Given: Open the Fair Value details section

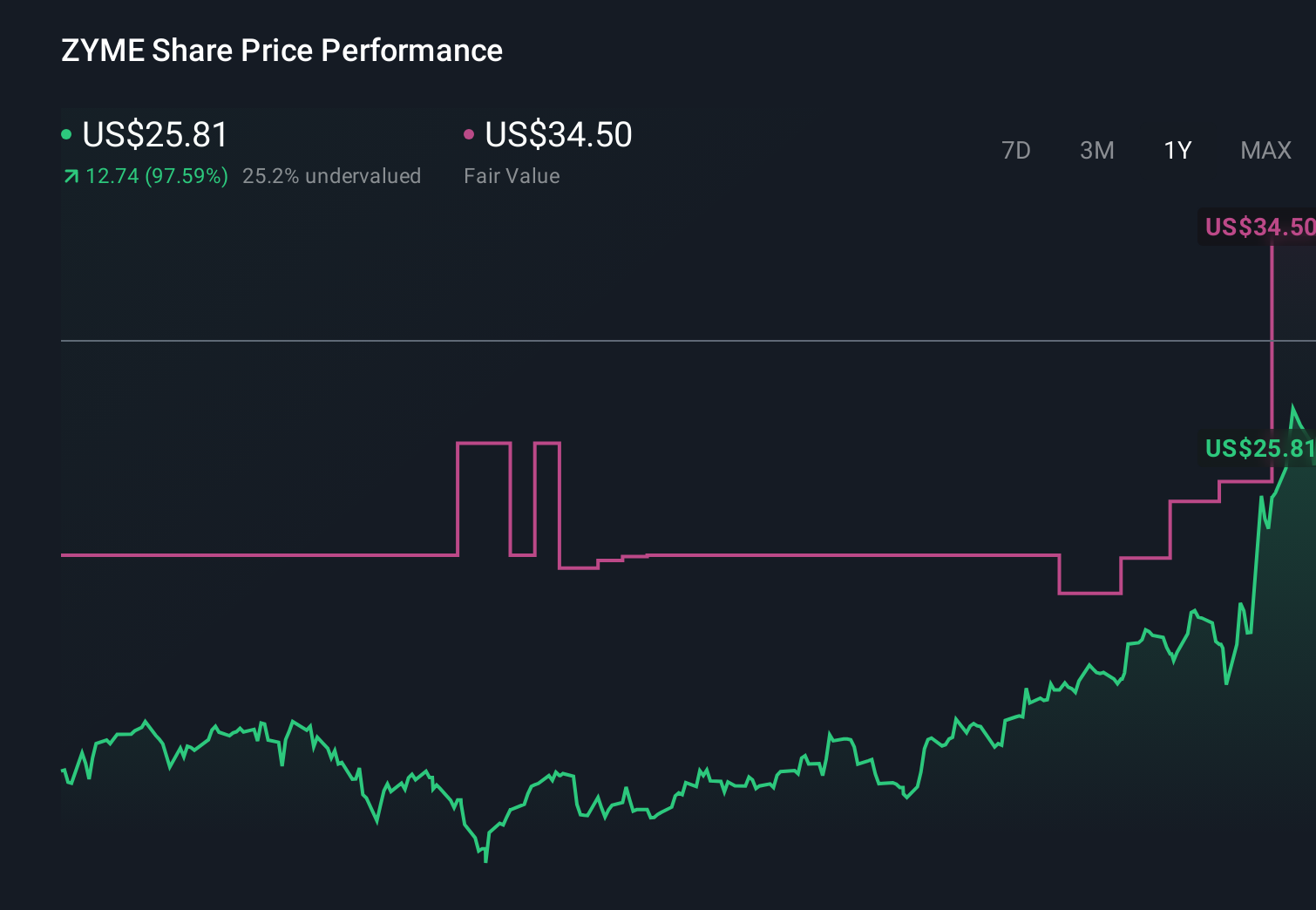Looking at the screenshot, I should 512,175.
